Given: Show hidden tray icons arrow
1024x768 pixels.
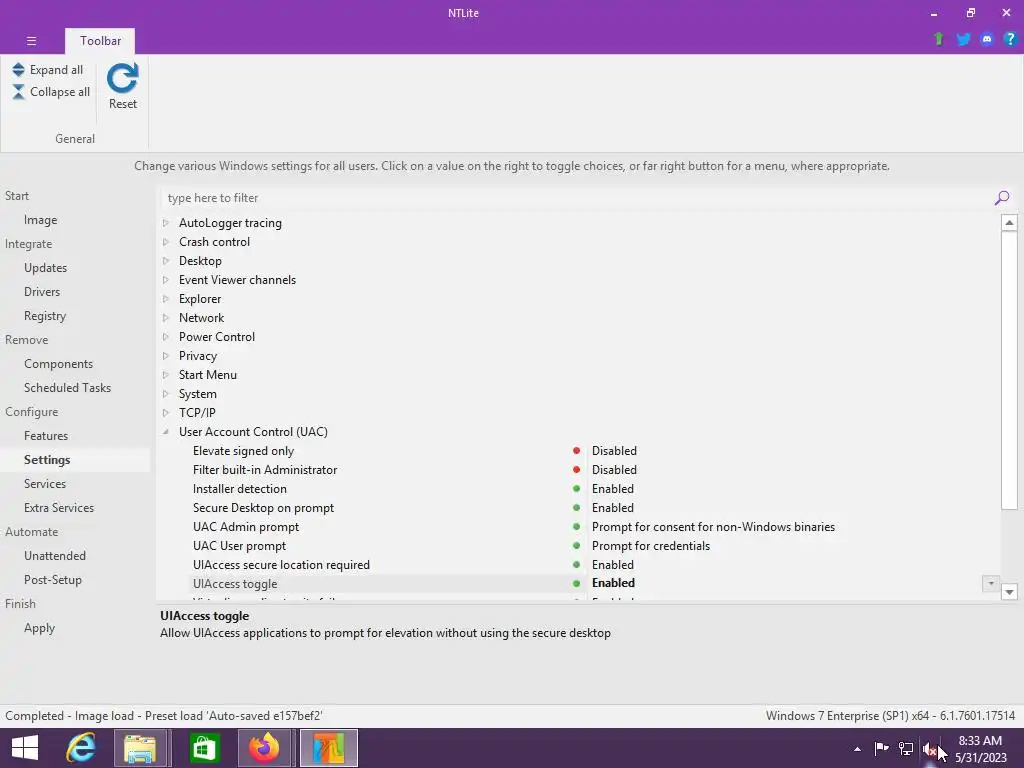Looking at the screenshot, I should pos(857,749).
